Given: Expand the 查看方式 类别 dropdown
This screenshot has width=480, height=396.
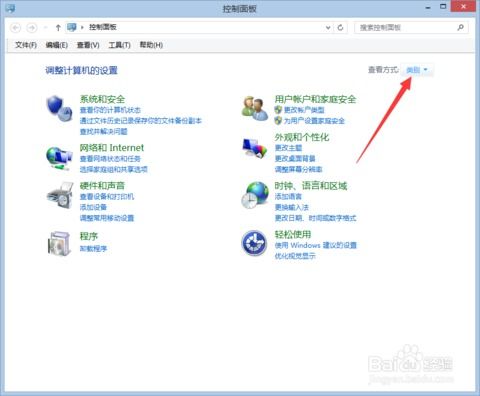Looking at the screenshot, I should tap(417, 70).
